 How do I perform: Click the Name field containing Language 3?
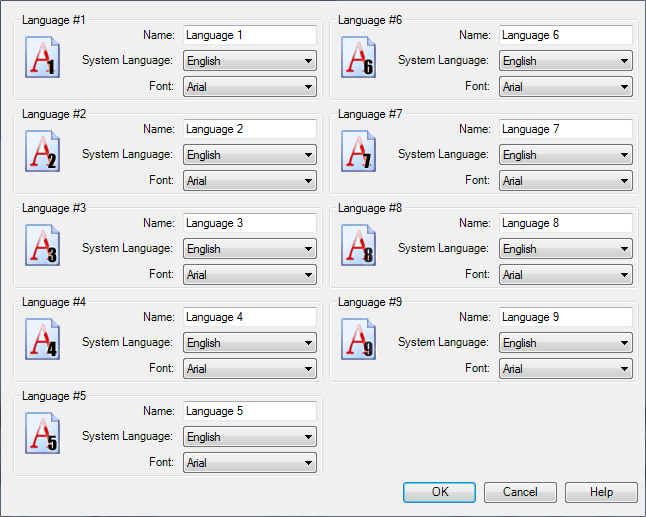click(249, 223)
